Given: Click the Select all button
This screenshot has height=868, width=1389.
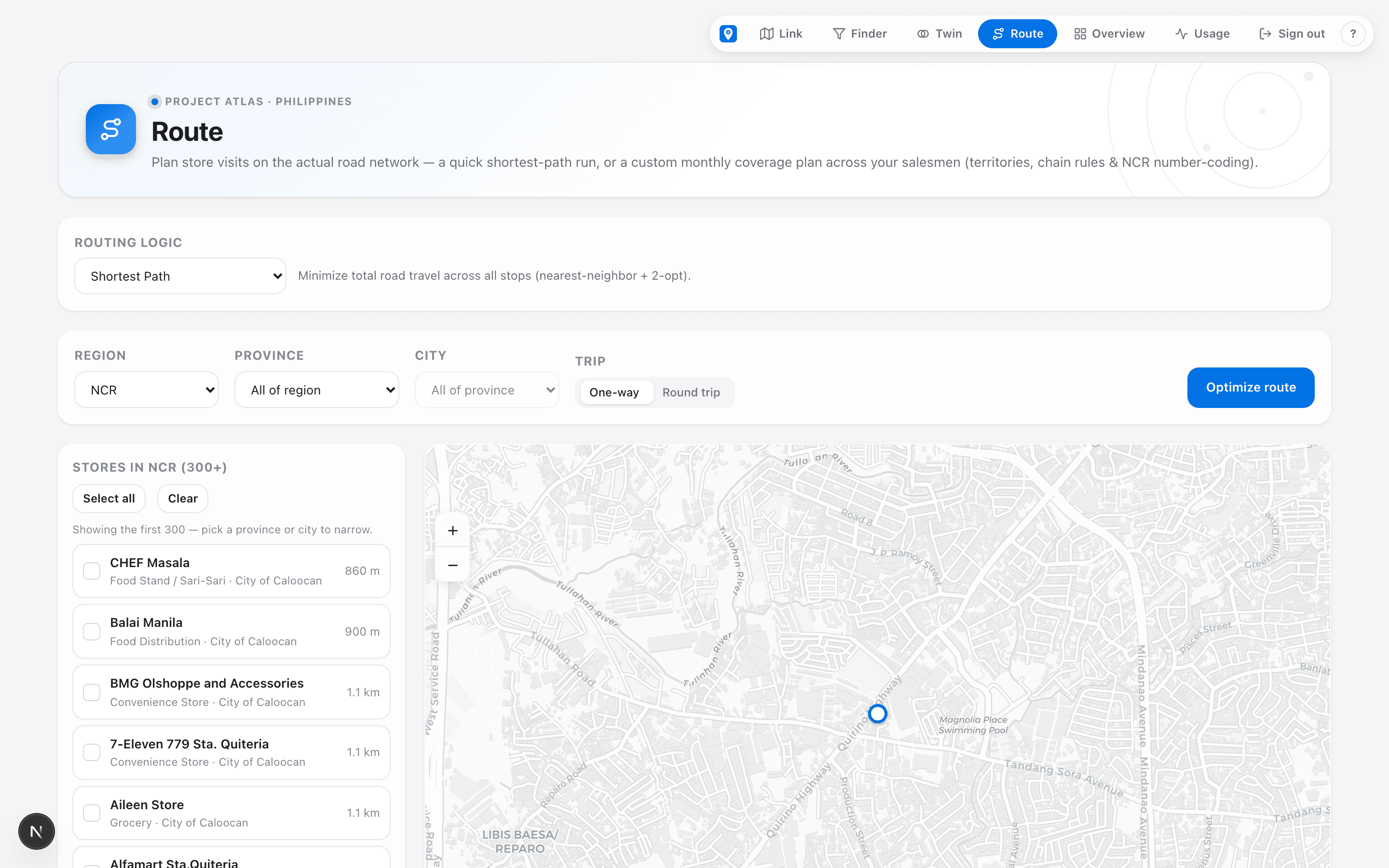Looking at the screenshot, I should [109, 498].
